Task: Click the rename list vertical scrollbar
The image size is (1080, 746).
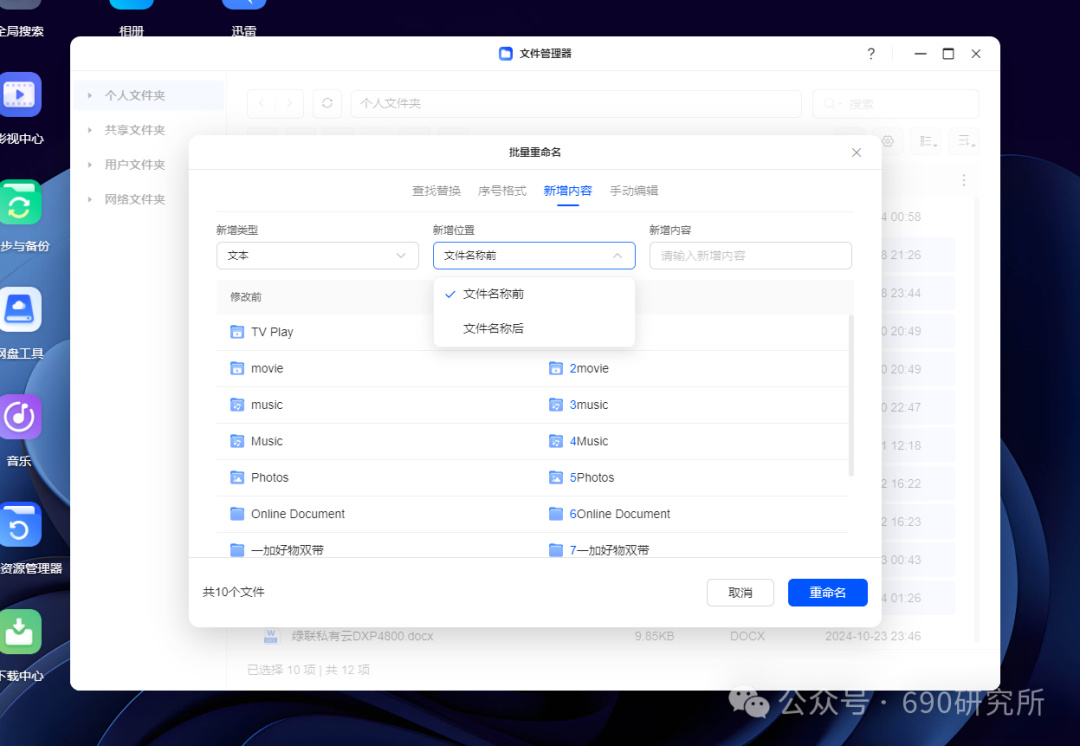Action: point(851,396)
